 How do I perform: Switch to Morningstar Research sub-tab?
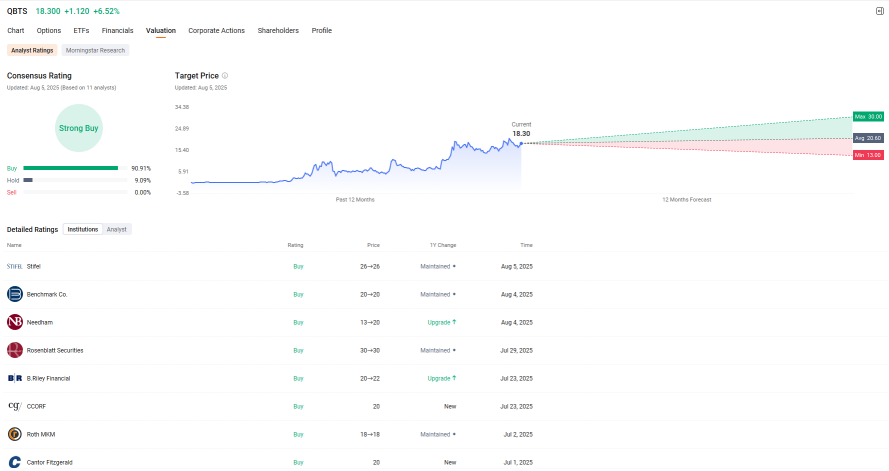coord(95,50)
